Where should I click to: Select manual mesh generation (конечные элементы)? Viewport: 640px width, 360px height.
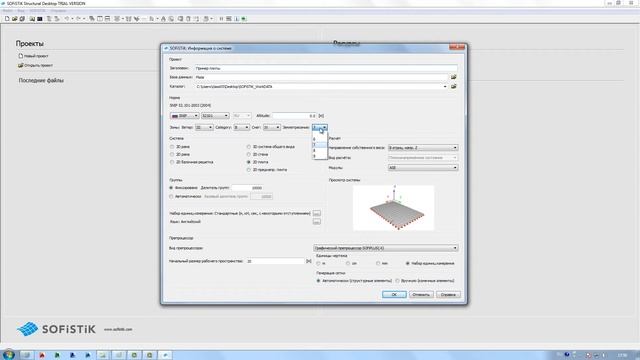[398, 281]
